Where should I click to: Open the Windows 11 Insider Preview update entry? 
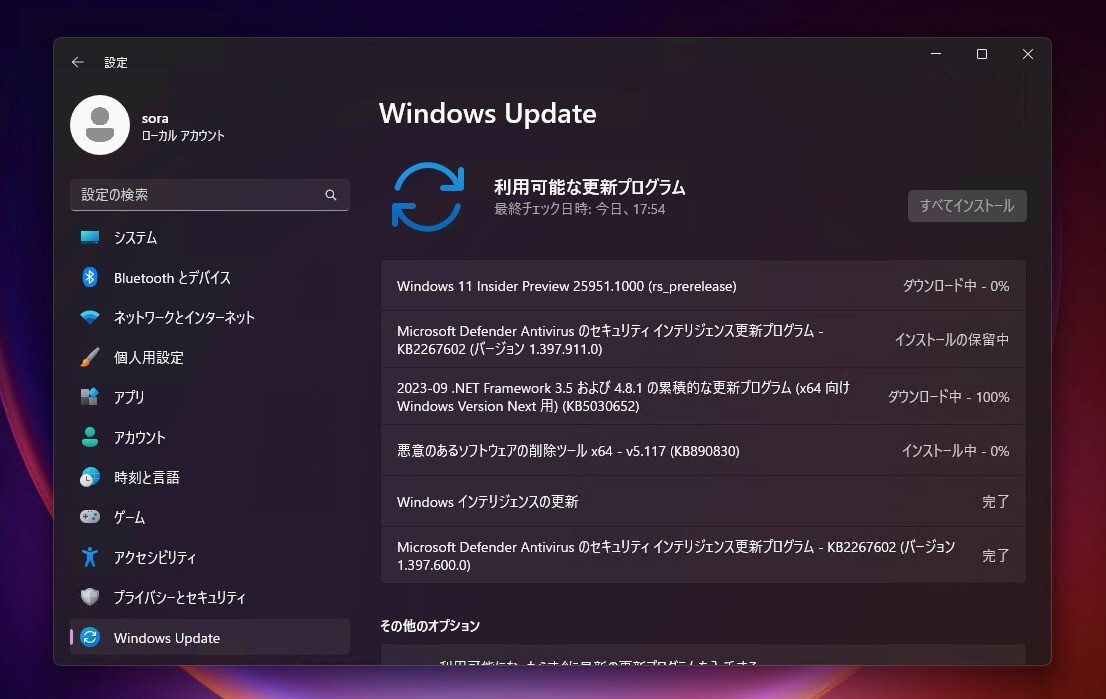click(x=700, y=286)
